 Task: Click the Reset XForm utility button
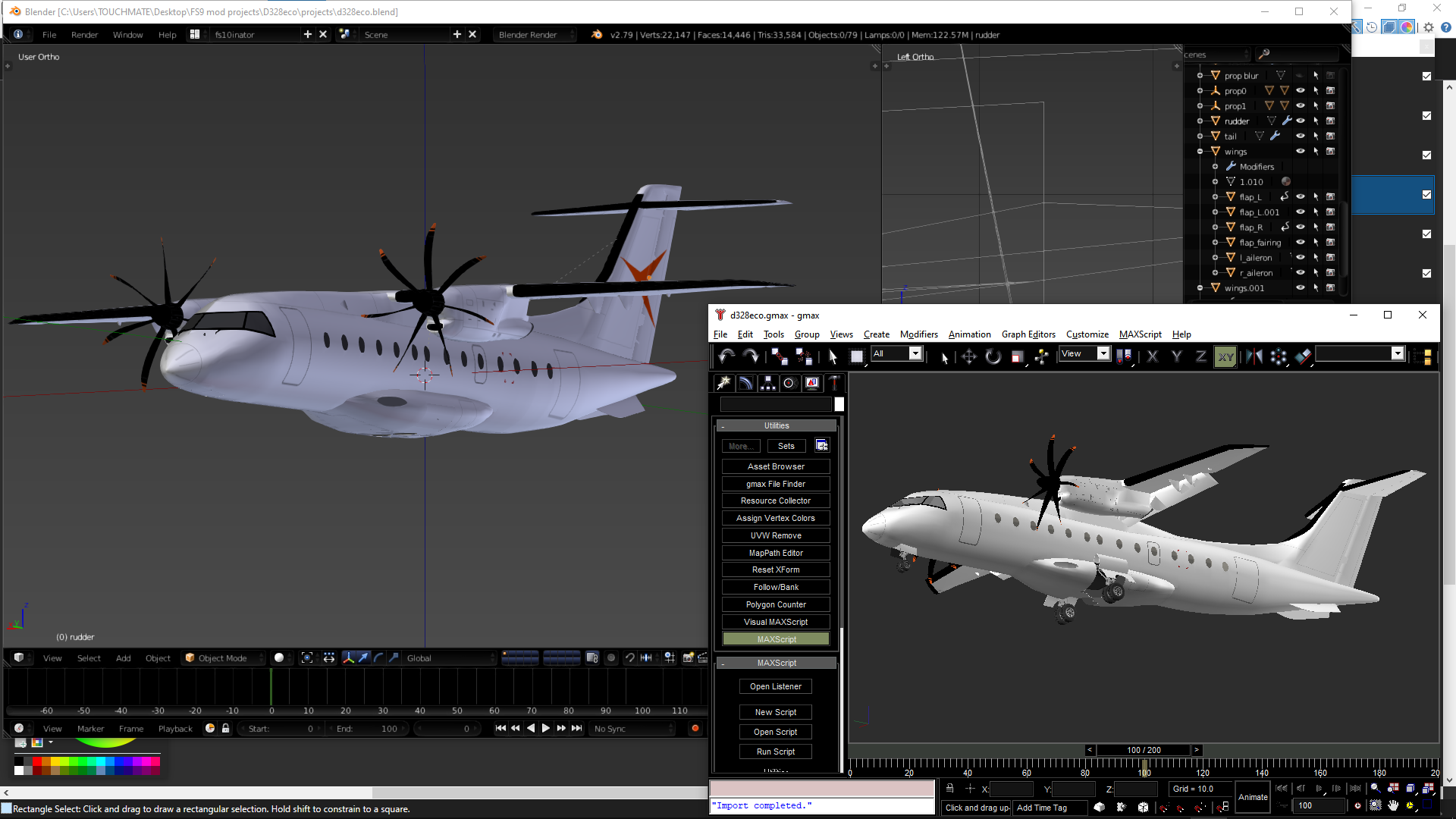pyautogui.click(x=776, y=570)
